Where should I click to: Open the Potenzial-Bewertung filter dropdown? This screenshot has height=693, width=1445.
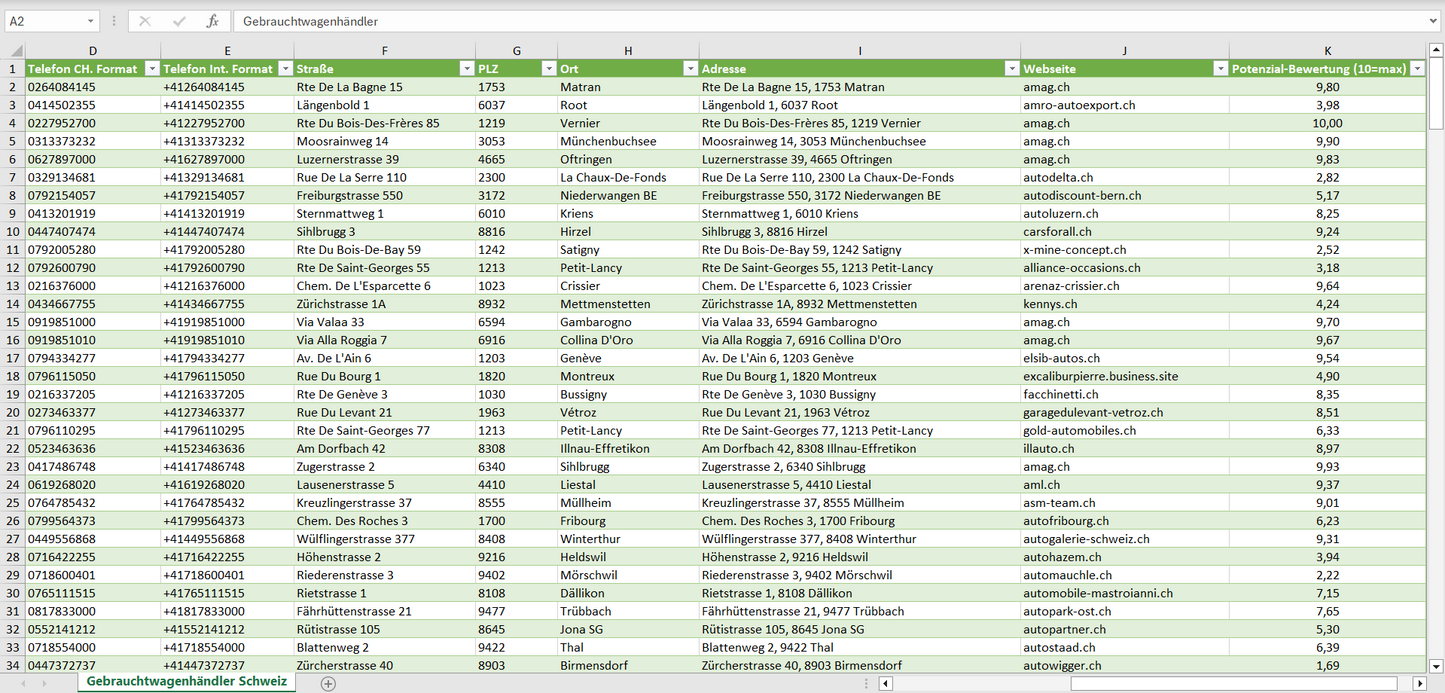point(1415,69)
